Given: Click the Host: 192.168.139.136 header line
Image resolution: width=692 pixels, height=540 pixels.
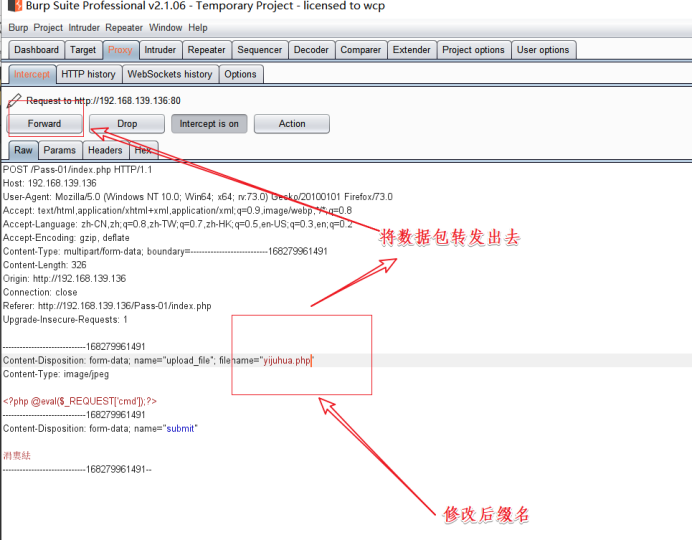Looking at the screenshot, I should (x=49, y=183).
